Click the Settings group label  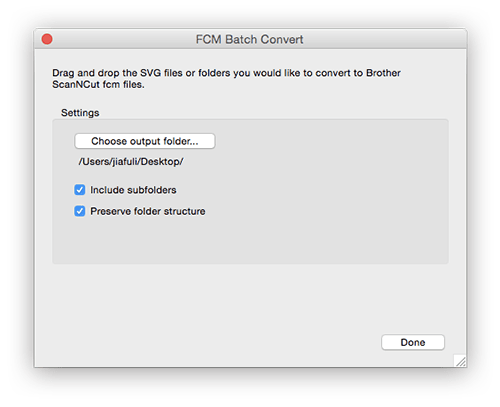[x=80, y=113]
